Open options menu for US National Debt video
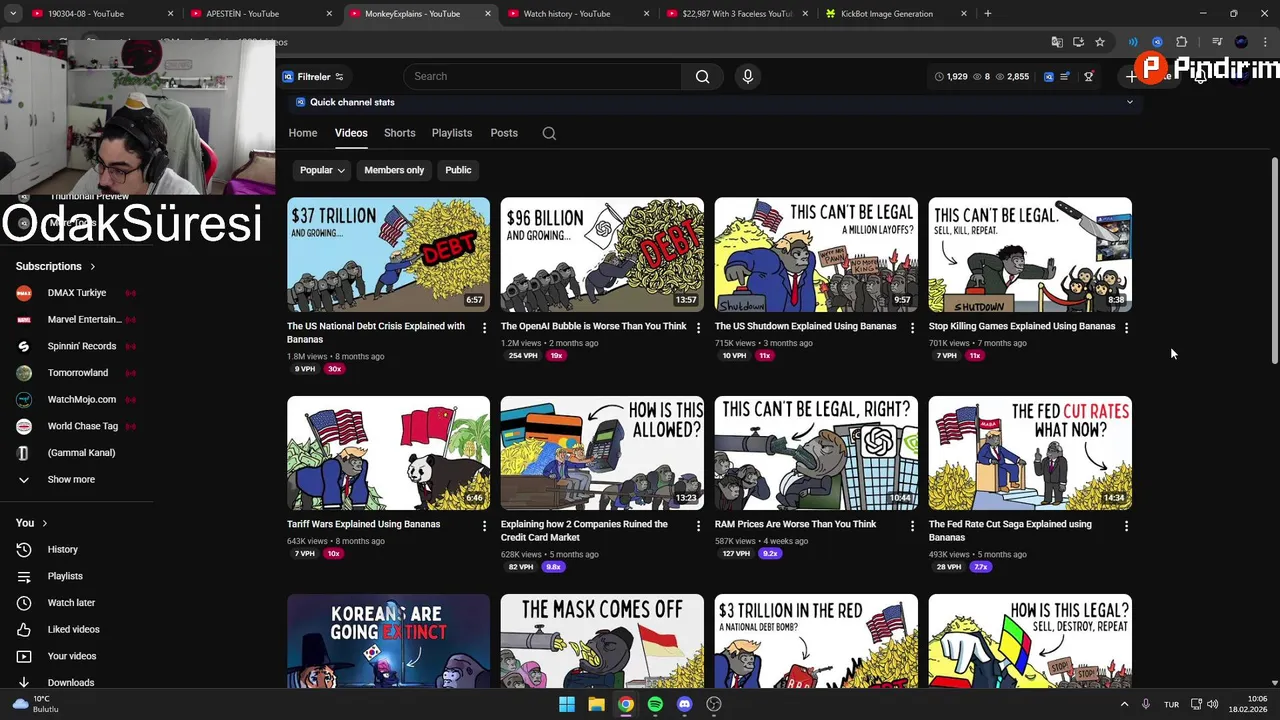 [x=485, y=328]
